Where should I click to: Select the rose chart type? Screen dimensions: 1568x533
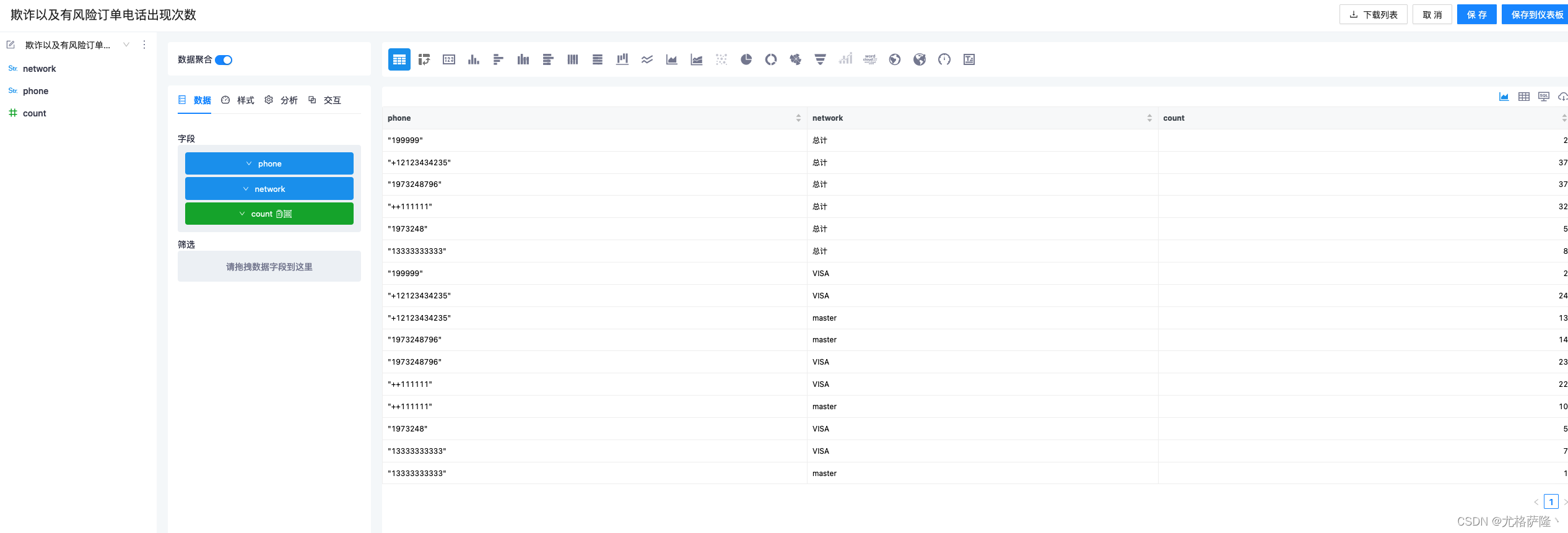click(x=796, y=59)
